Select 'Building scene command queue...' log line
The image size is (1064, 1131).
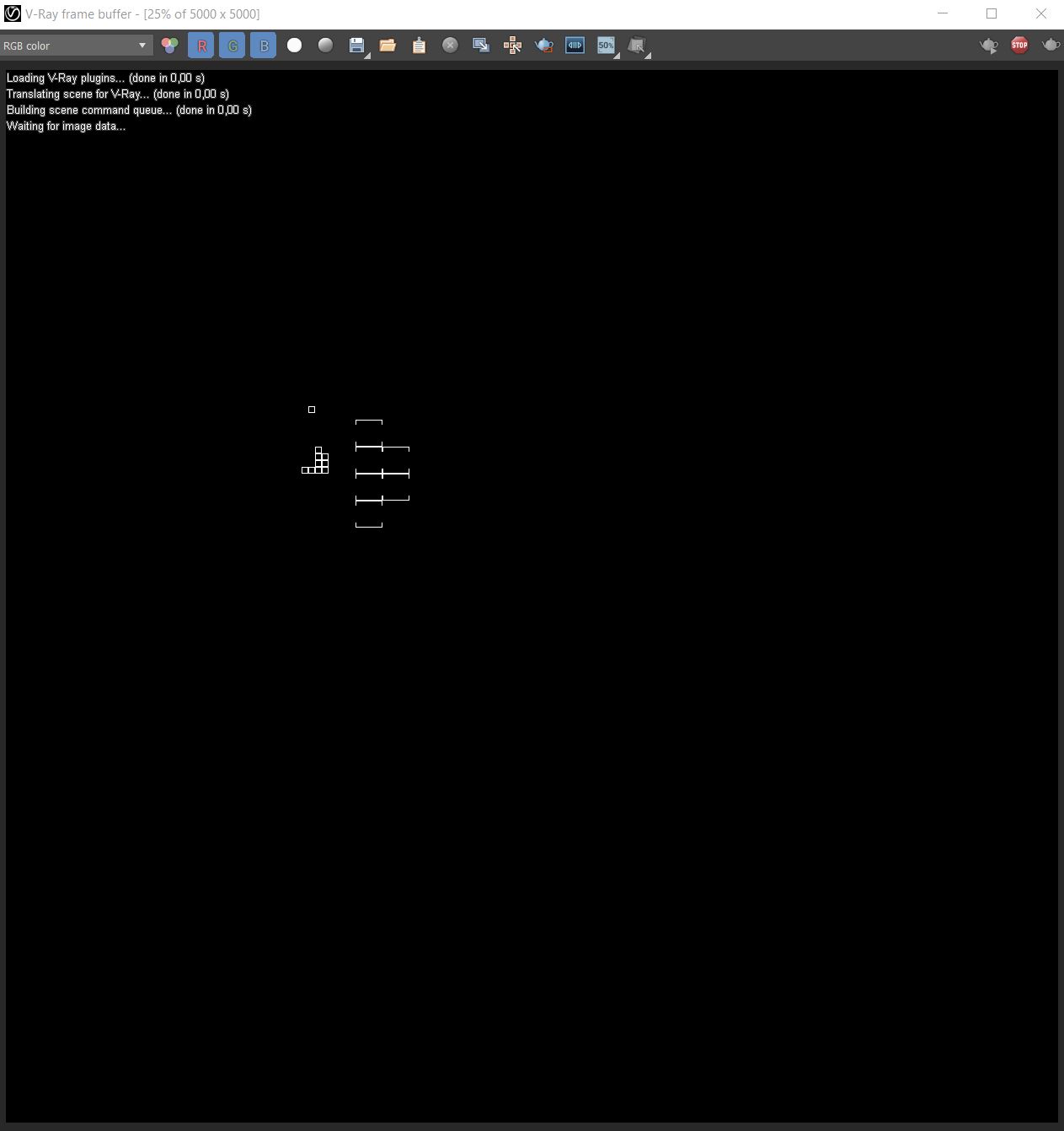click(129, 110)
